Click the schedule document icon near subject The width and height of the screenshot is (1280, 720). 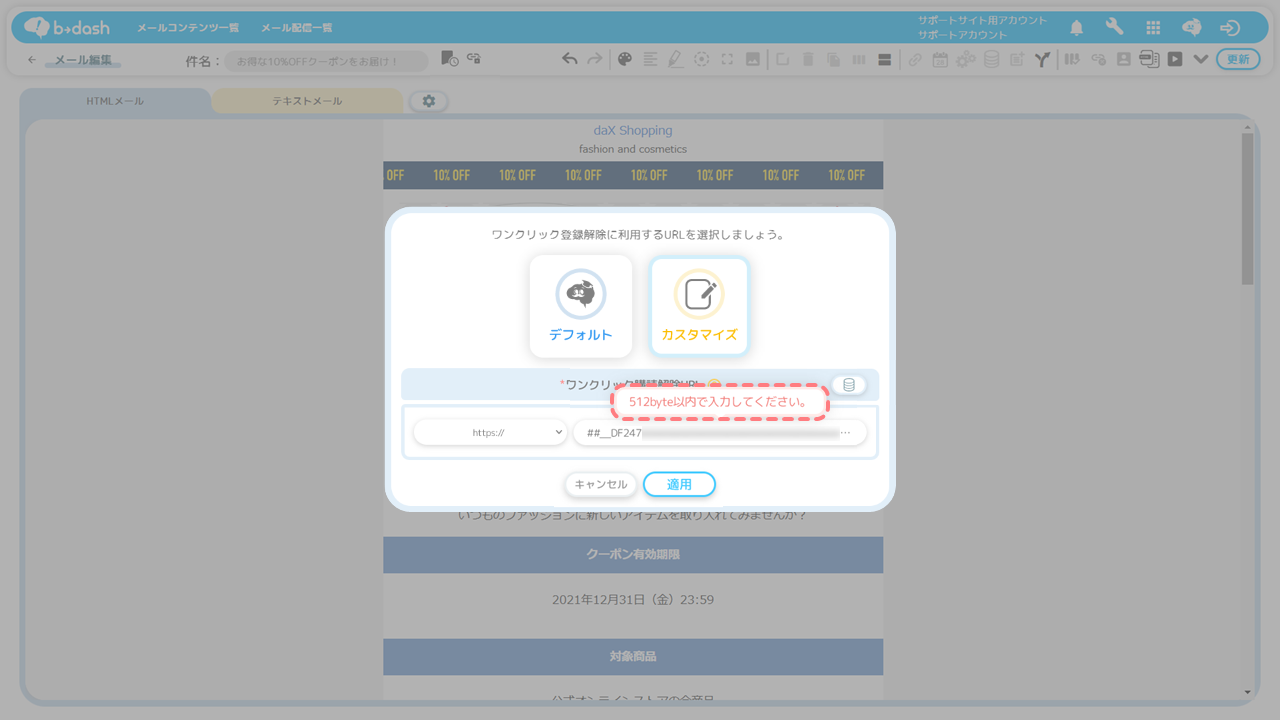pos(450,59)
